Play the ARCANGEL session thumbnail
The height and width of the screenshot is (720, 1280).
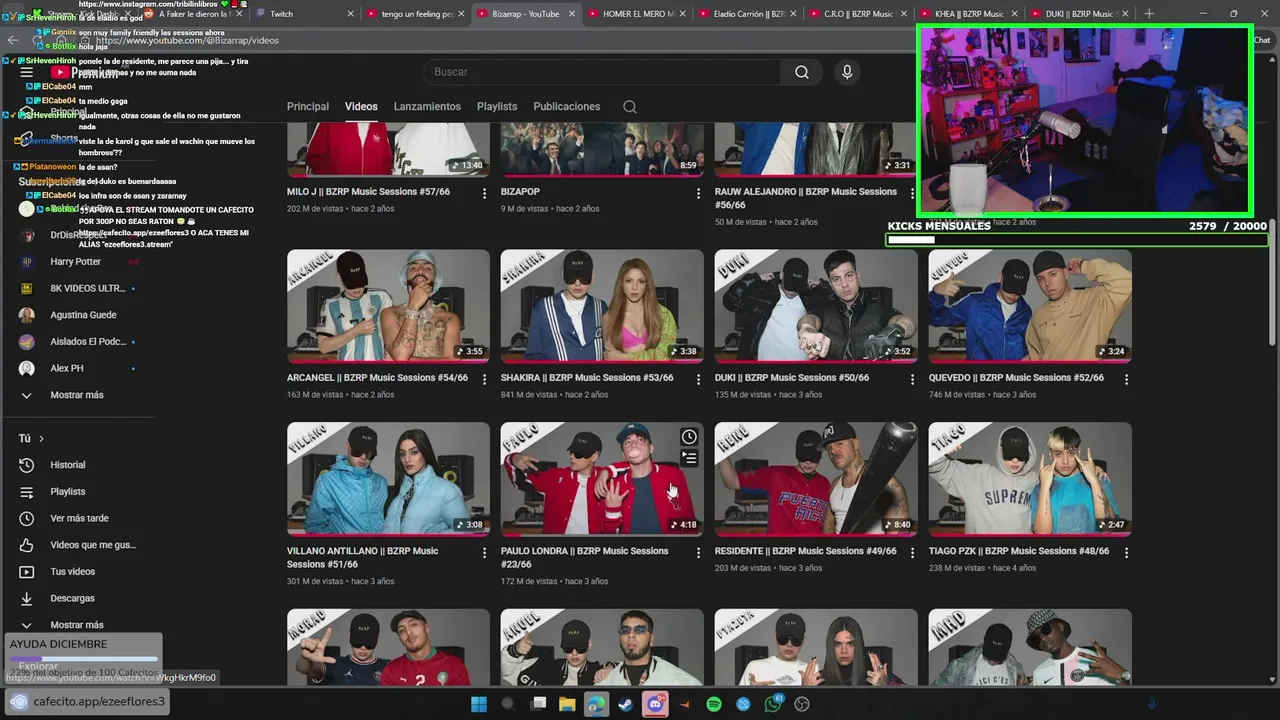pos(388,306)
